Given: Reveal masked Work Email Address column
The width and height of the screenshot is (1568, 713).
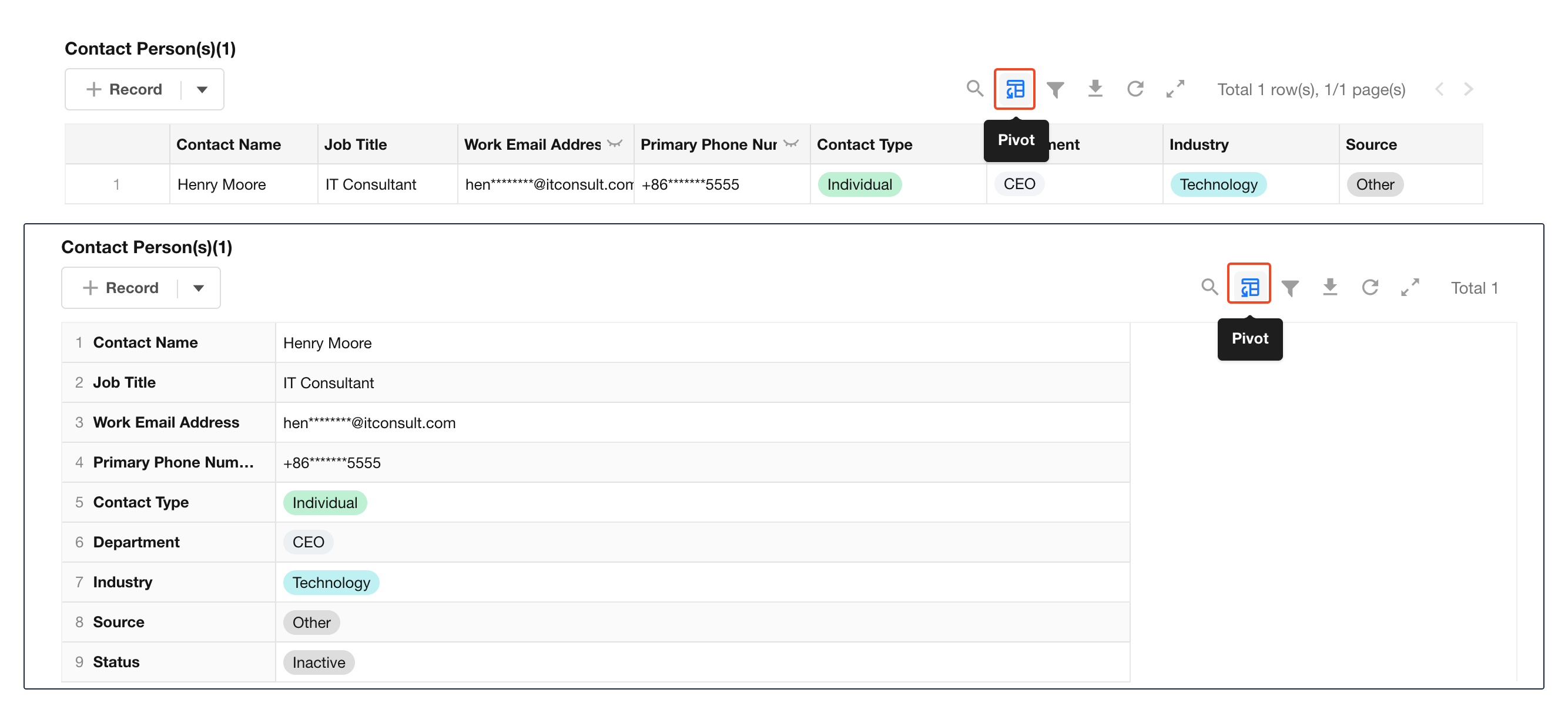Looking at the screenshot, I should click(x=615, y=144).
